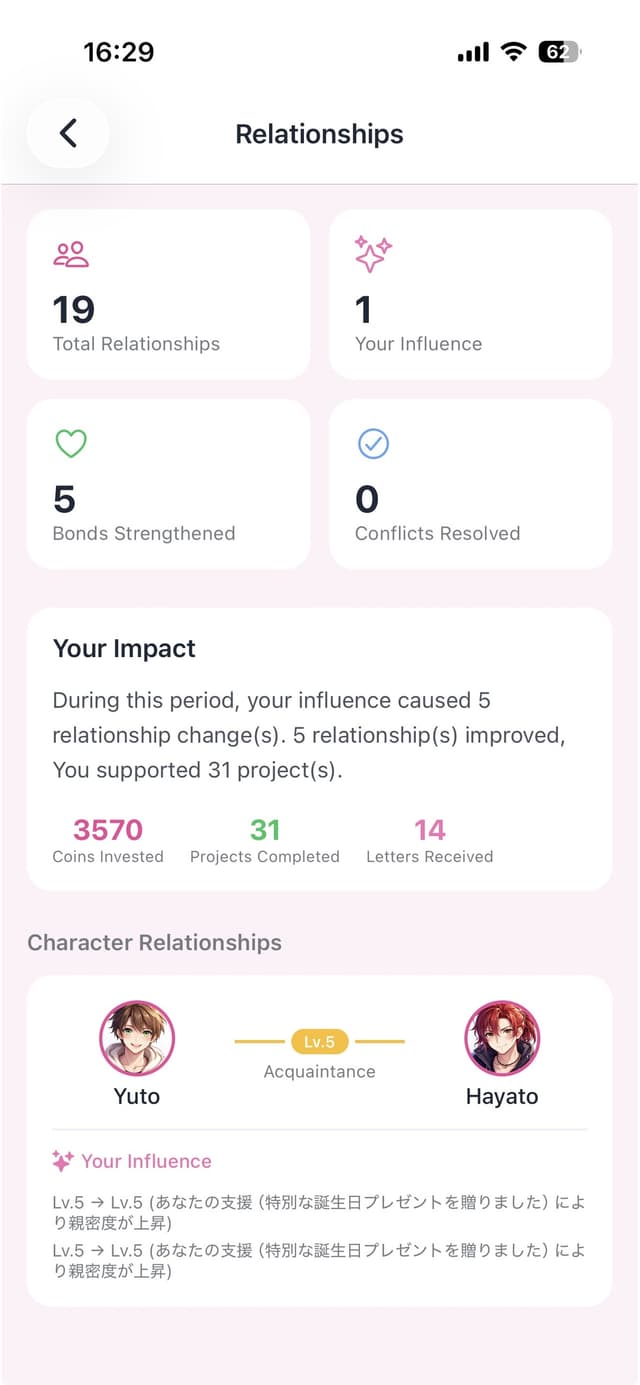
Task: Tap the blue checkmark icon above Conflicts Resolved
Action: click(x=371, y=443)
